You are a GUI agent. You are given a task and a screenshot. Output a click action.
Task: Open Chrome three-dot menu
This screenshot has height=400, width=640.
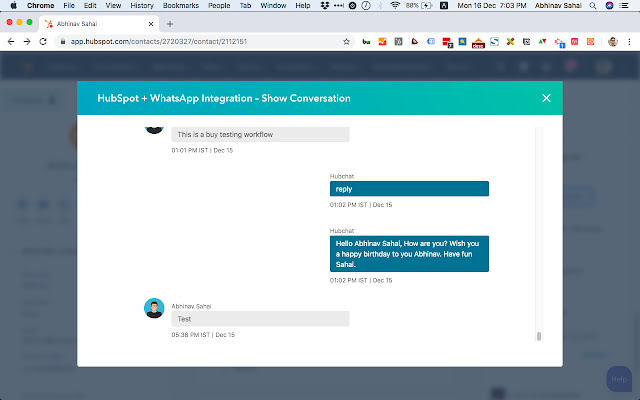tap(629, 42)
